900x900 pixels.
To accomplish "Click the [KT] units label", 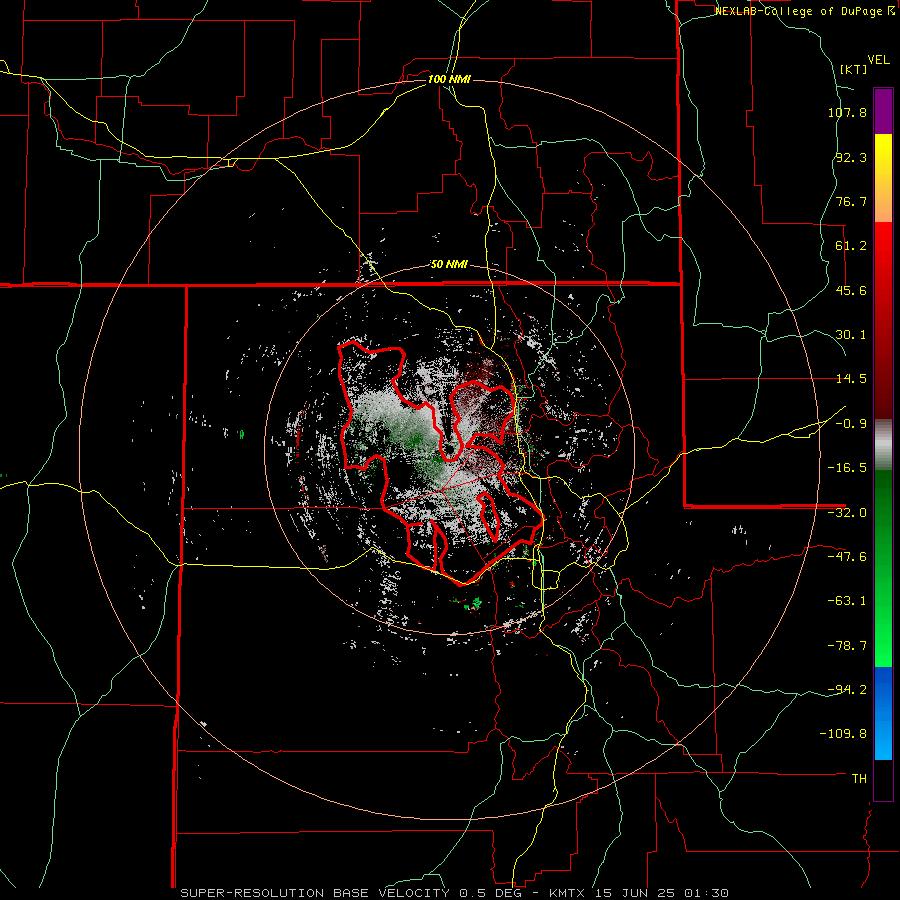I will [854, 69].
